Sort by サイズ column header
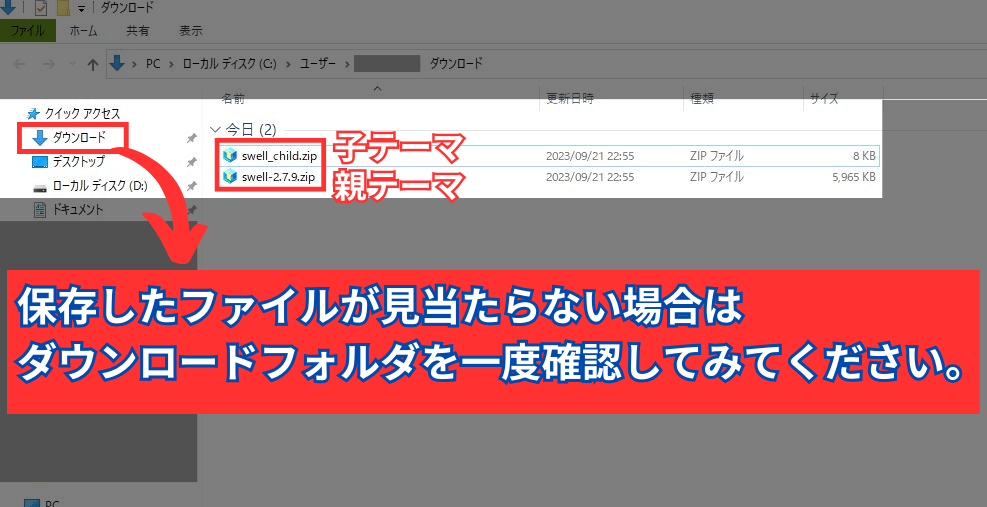The width and height of the screenshot is (987, 507). (824, 98)
